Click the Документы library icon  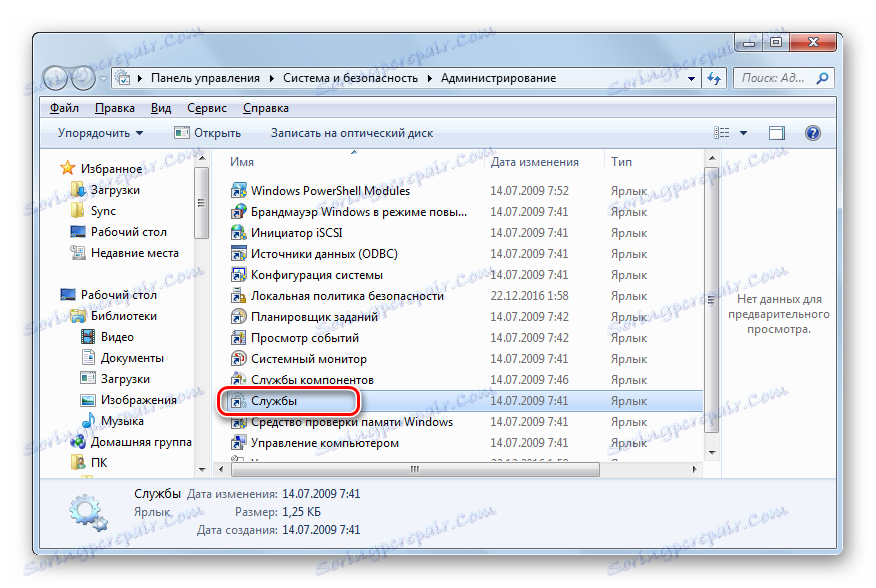88,358
